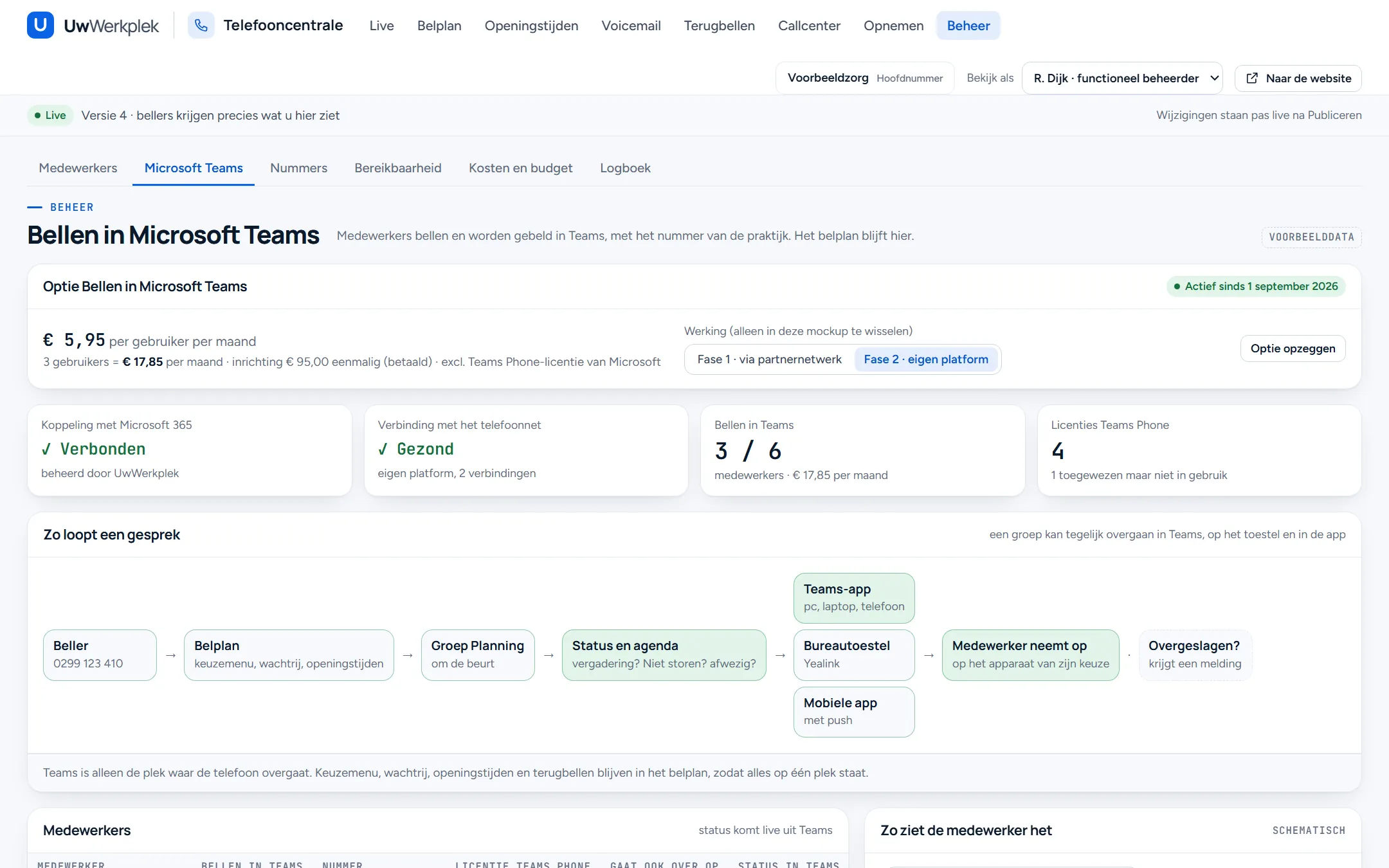Click the green Live status badge
This screenshot has height=868, width=1389.
[x=50, y=115]
